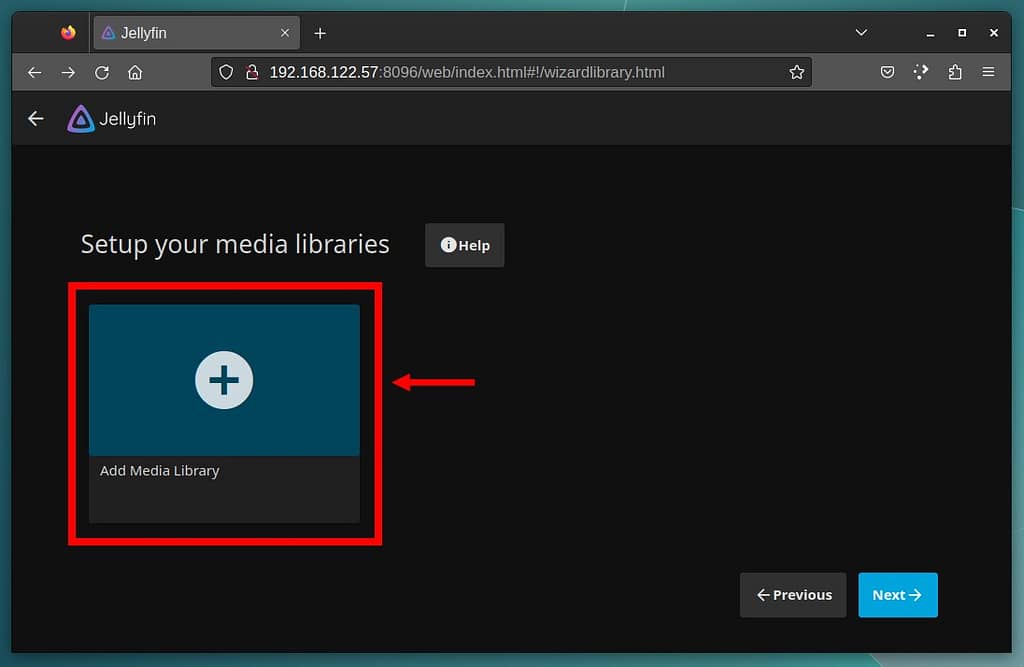Click the browser back arrow
This screenshot has width=1024, height=667.
point(34,72)
